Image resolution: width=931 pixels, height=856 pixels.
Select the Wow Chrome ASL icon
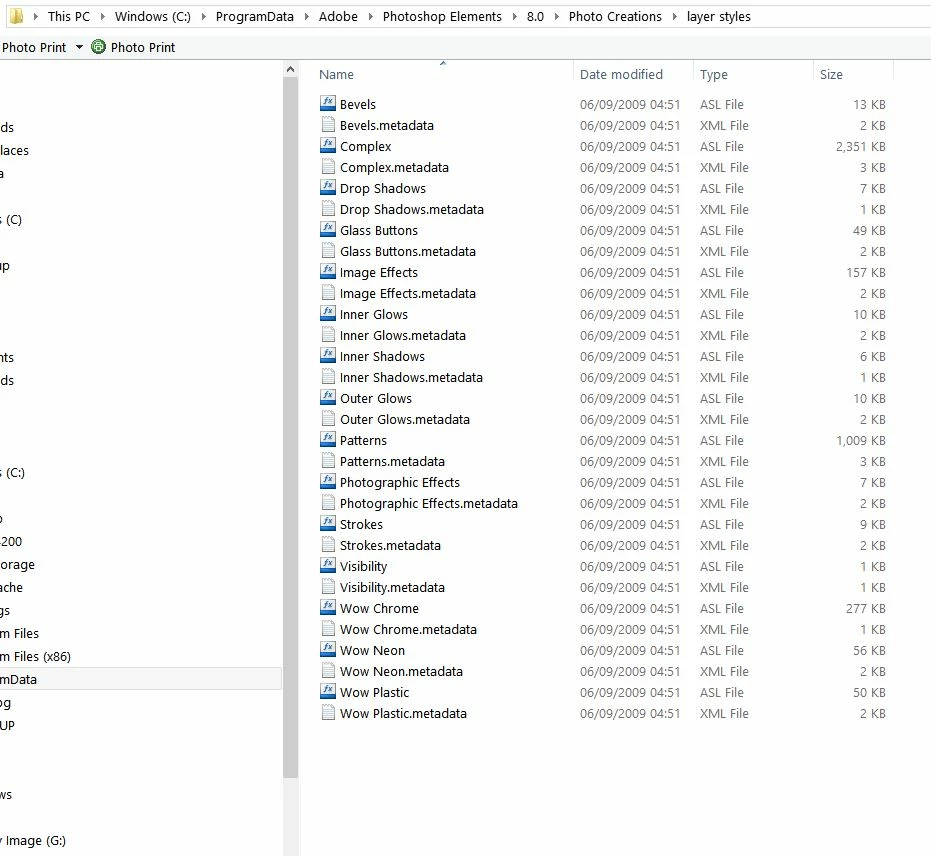(x=328, y=608)
